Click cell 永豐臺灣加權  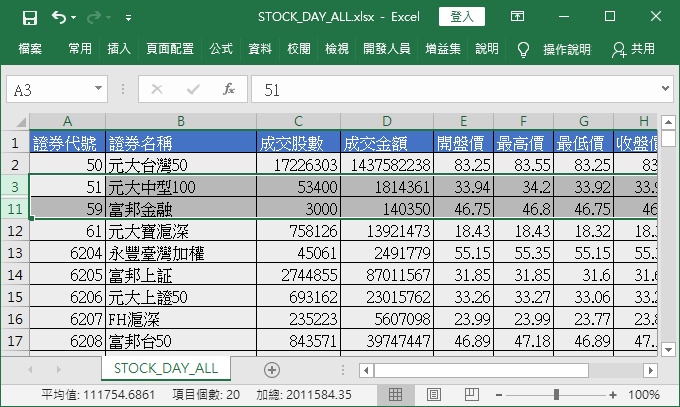click(181, 253)
